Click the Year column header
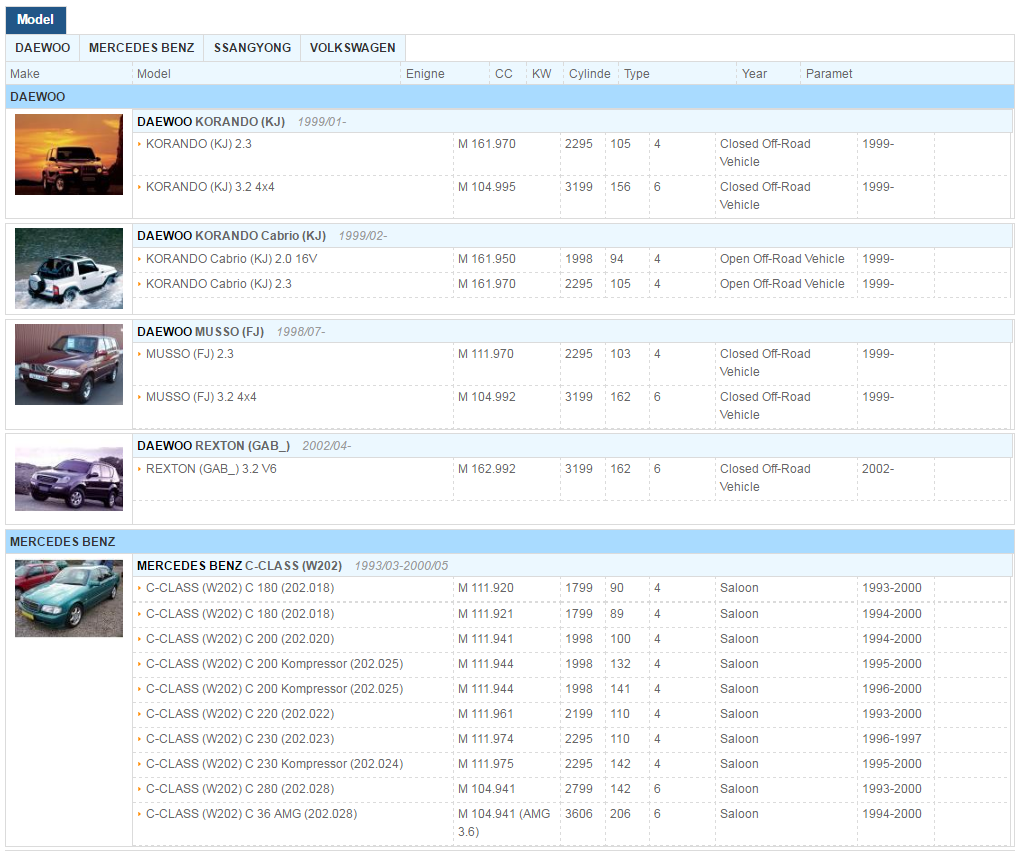The image size is (1023, 851). 754,74
